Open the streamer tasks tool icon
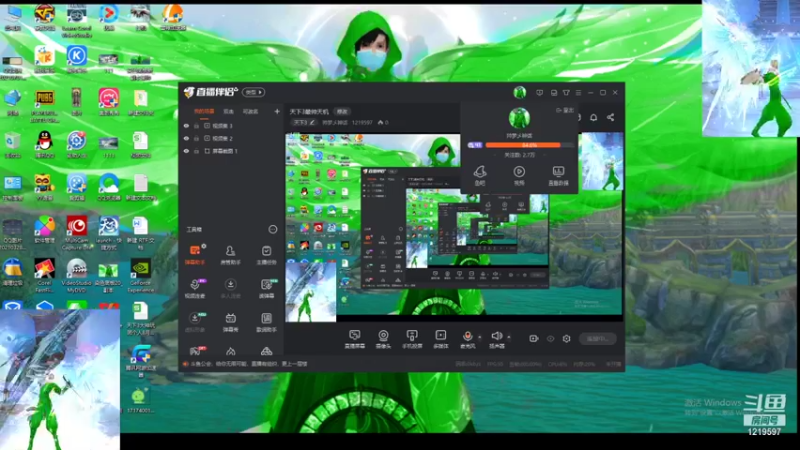The height and width of the screenshot is (450, 800). tap(266, 254)
